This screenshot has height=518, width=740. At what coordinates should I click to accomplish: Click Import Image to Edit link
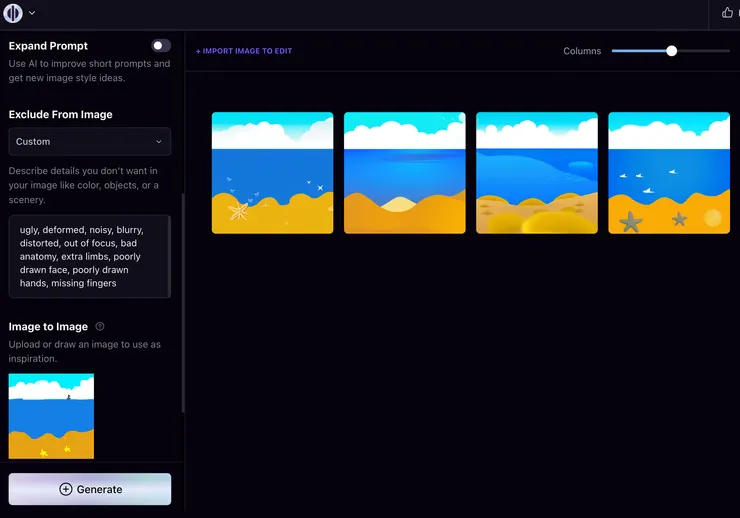[x=244, y=51]
